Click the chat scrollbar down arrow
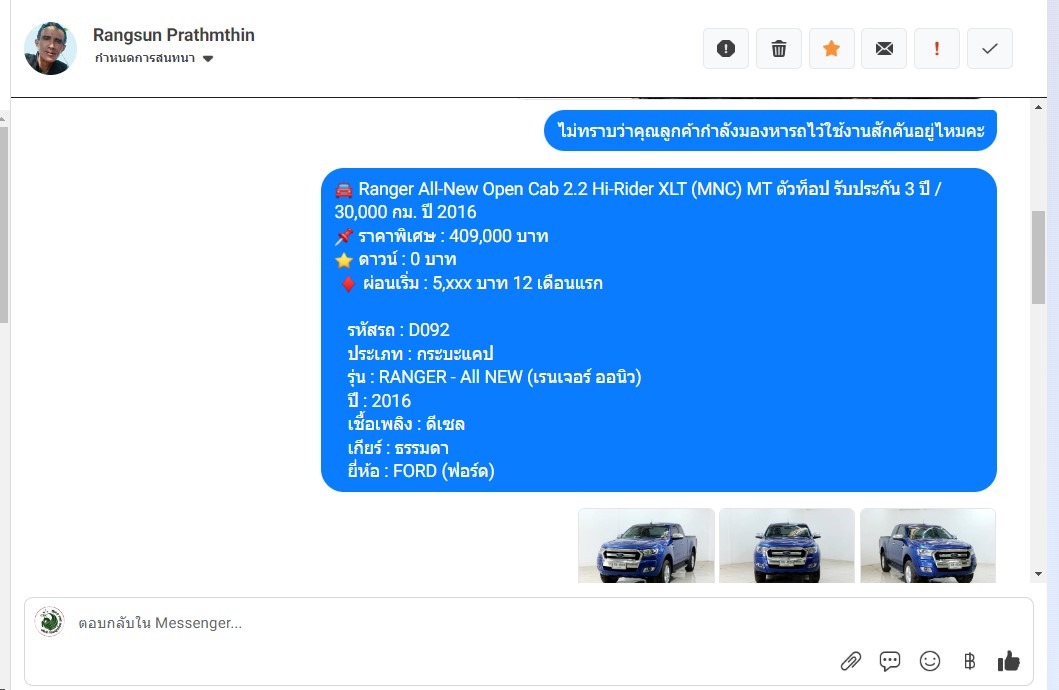1059x690 pixels. coord(1038,574)
